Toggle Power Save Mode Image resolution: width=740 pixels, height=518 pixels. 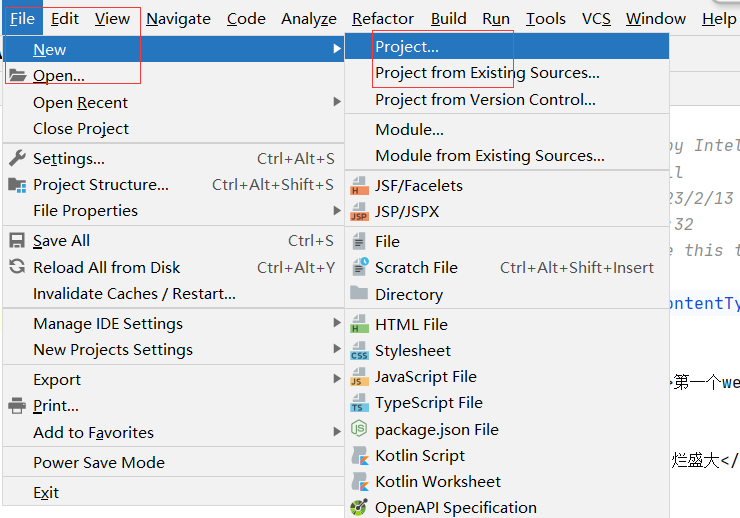point(98,462)
